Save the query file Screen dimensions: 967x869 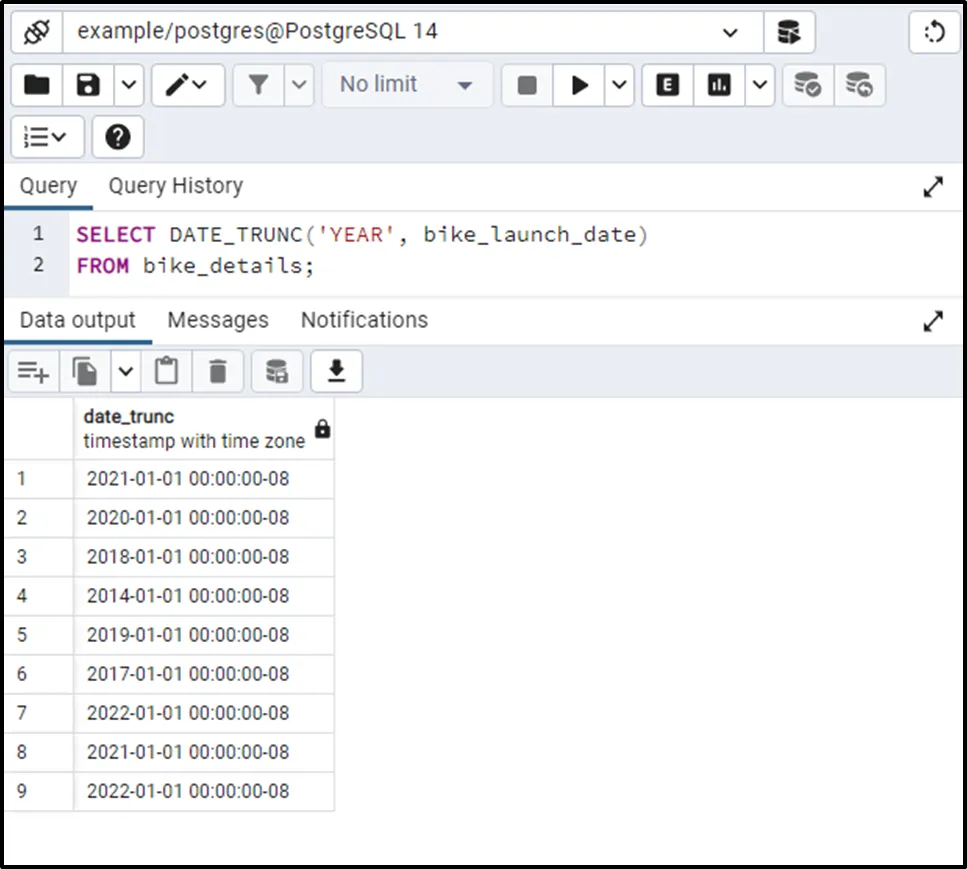pyautogui.click(x=89, y=85)
